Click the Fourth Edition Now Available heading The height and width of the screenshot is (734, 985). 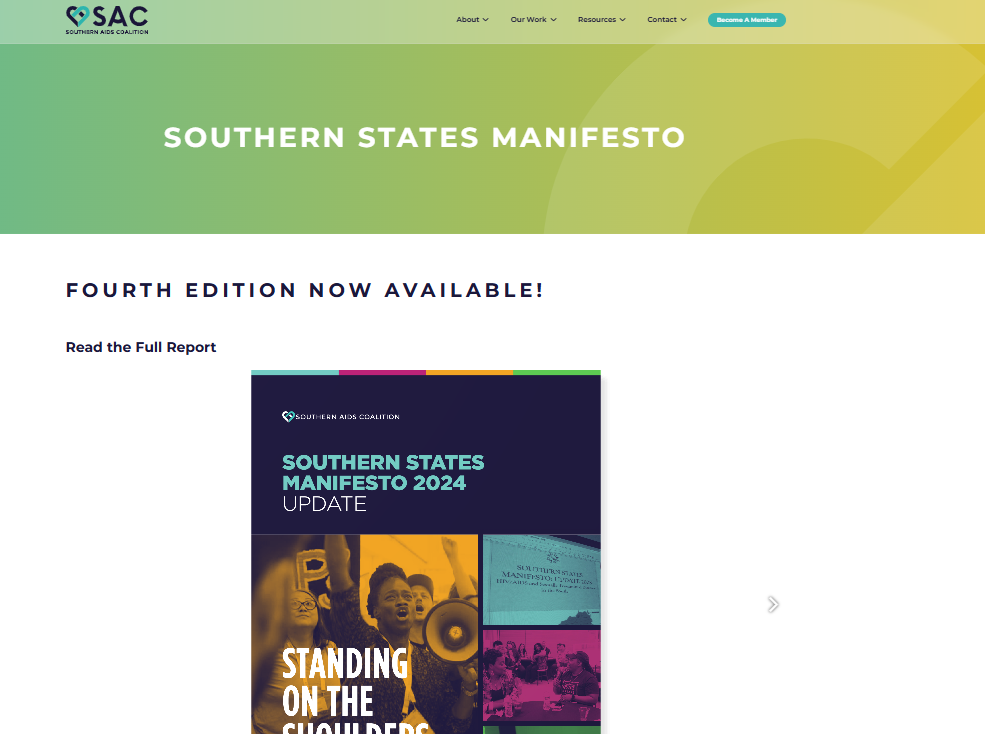coord(305,290)
